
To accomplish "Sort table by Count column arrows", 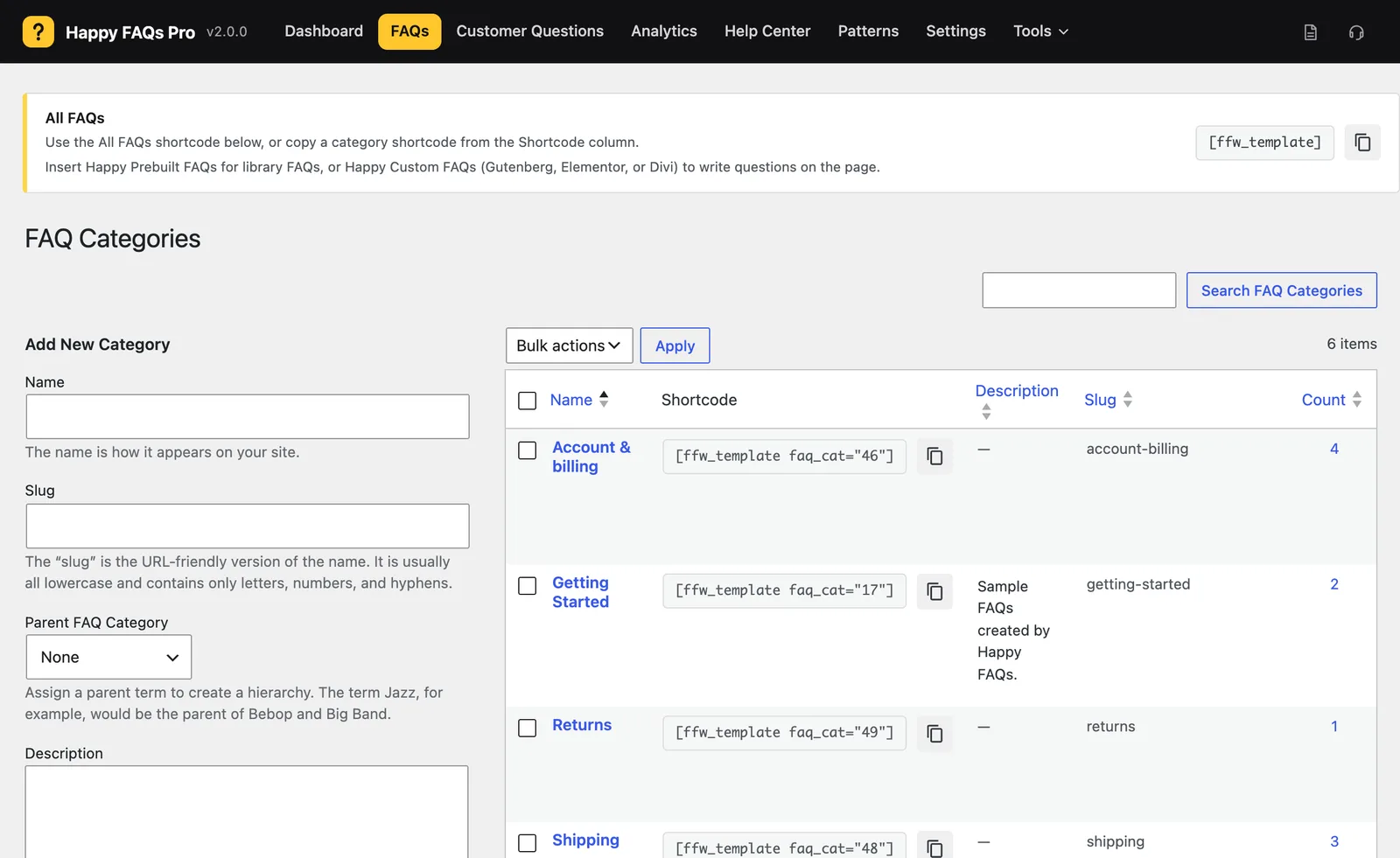I will pos(1357,400).
